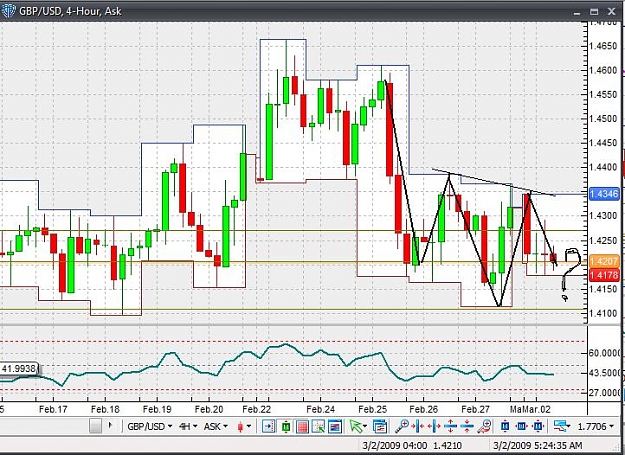Click the Feb.24 date on time axis

coord(320,409)
